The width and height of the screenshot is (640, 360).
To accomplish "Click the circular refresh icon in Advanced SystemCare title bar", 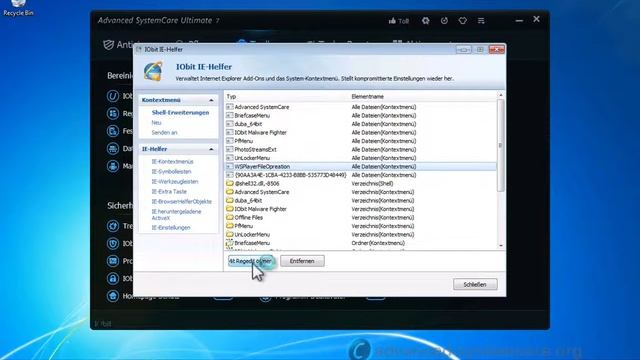I will click(x=444, y=20).
